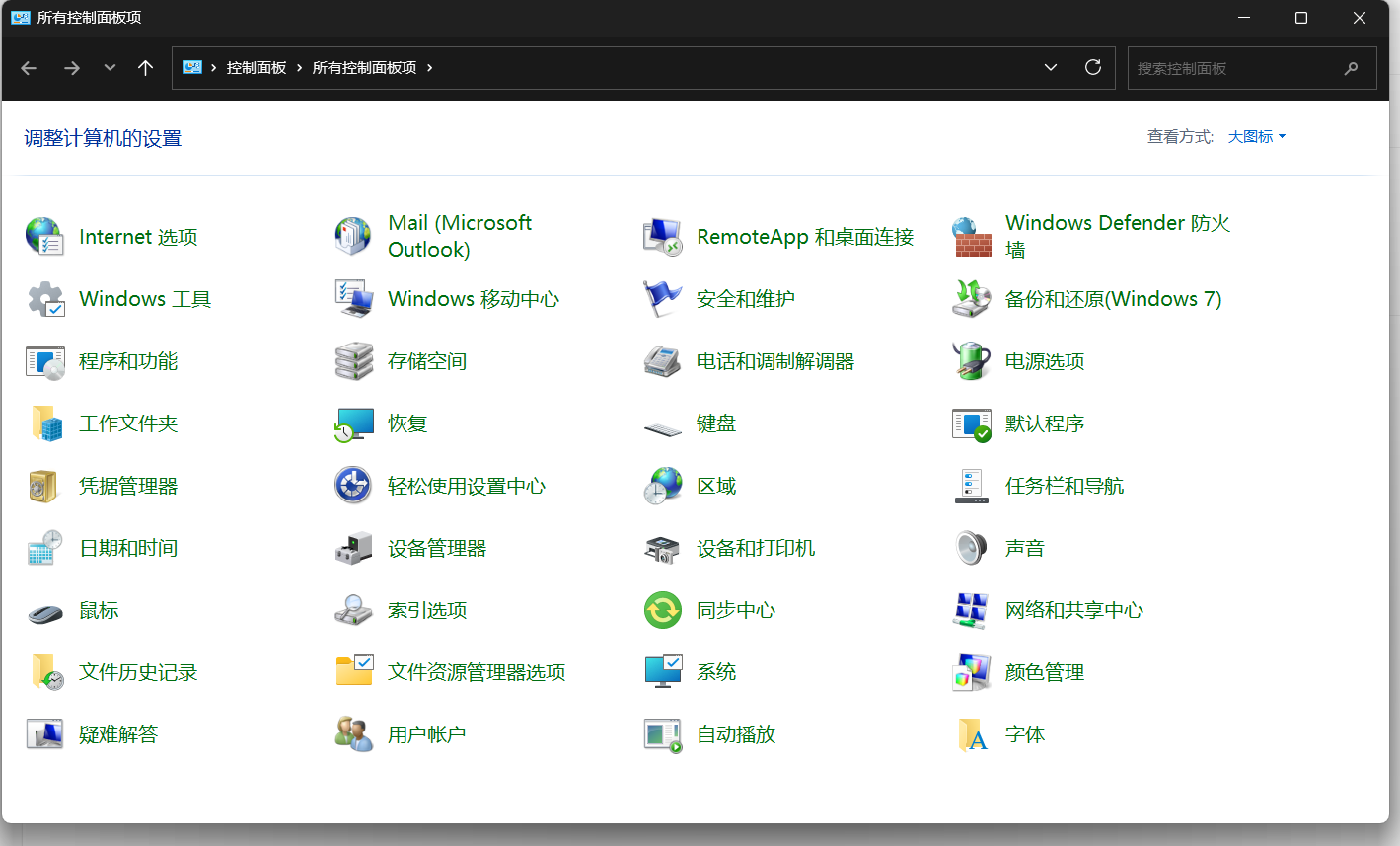Click the 同步中心 green sync icon
Image resolution: width=1400 pixels, height=846 pixels.
(x=662, y=610)
